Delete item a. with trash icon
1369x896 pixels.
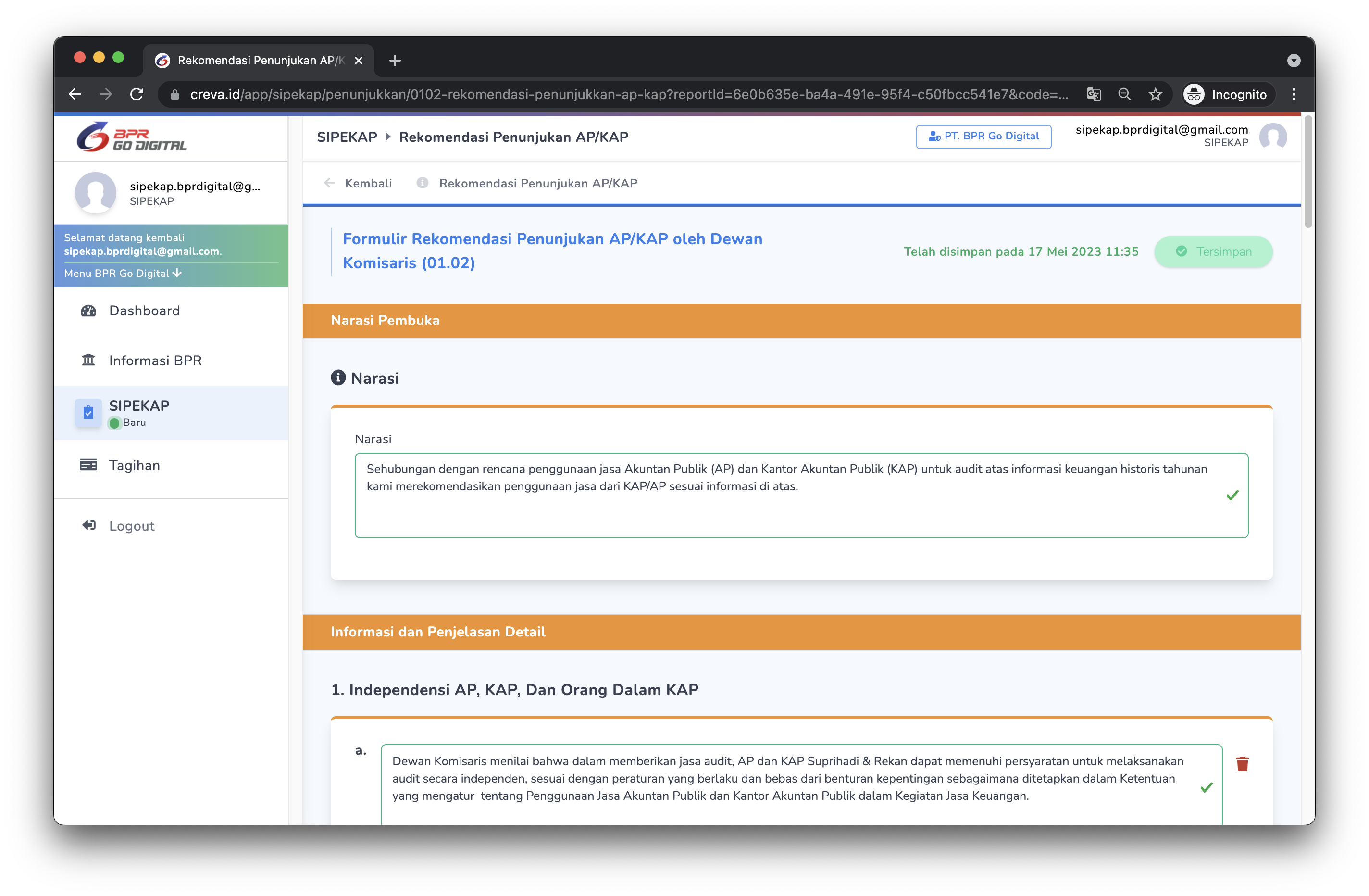pos(1243,764)
